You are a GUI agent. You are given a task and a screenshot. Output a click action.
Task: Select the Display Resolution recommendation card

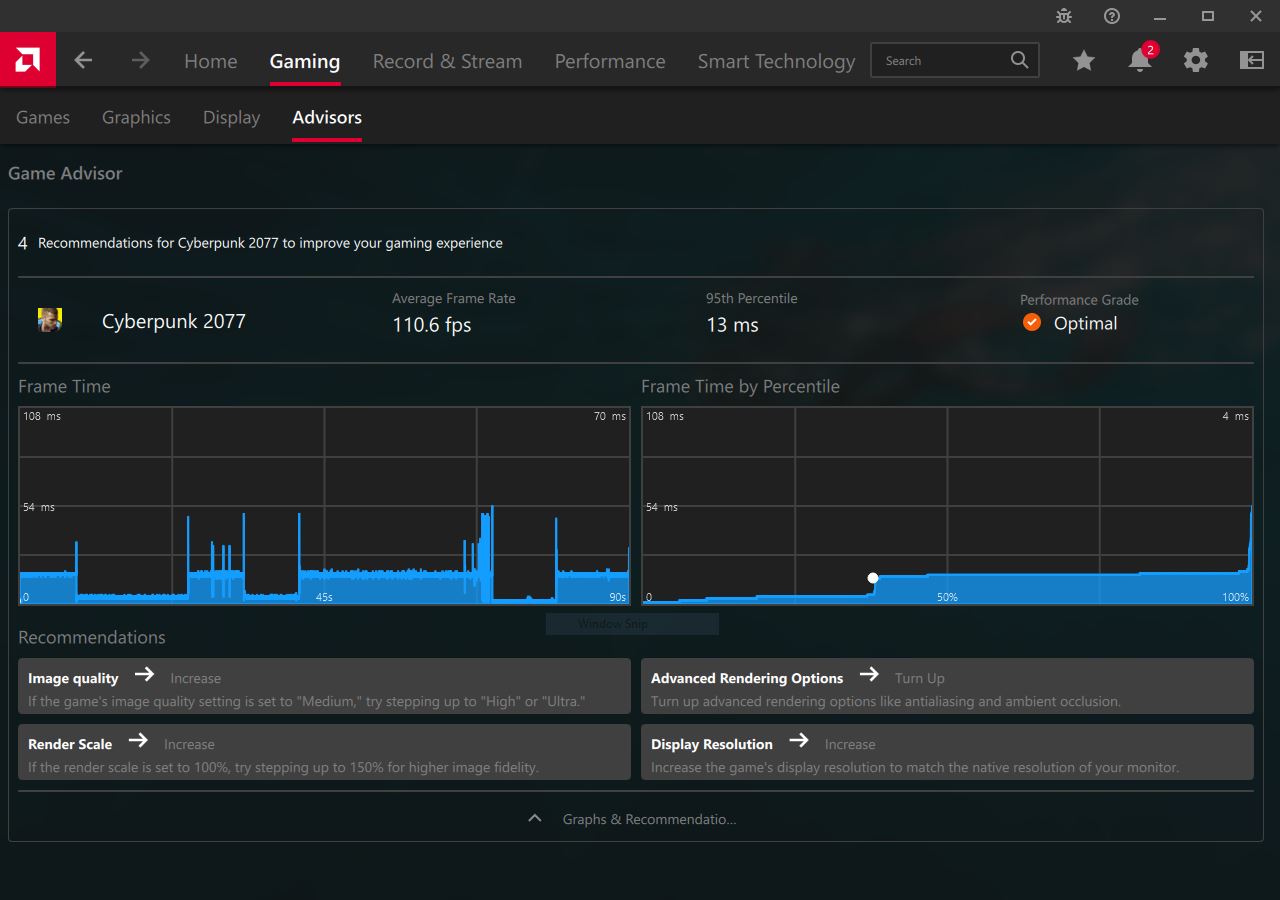(x=947, y=752)
